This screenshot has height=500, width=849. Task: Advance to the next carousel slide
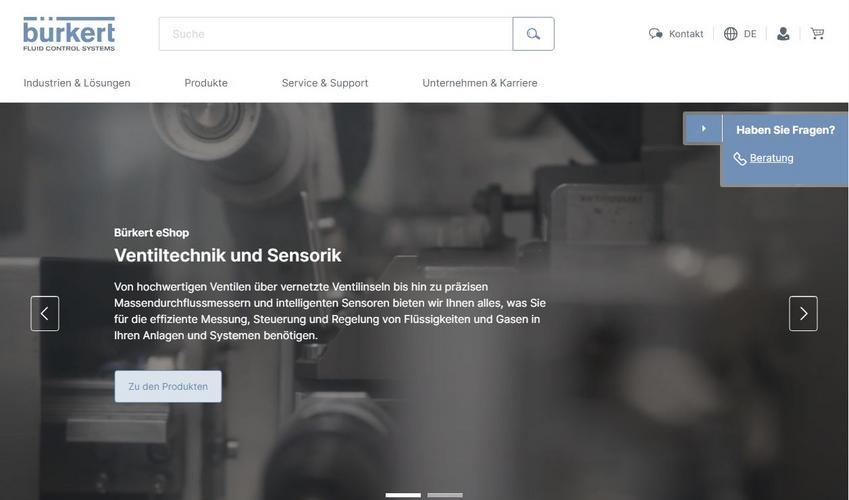point(803,314)
